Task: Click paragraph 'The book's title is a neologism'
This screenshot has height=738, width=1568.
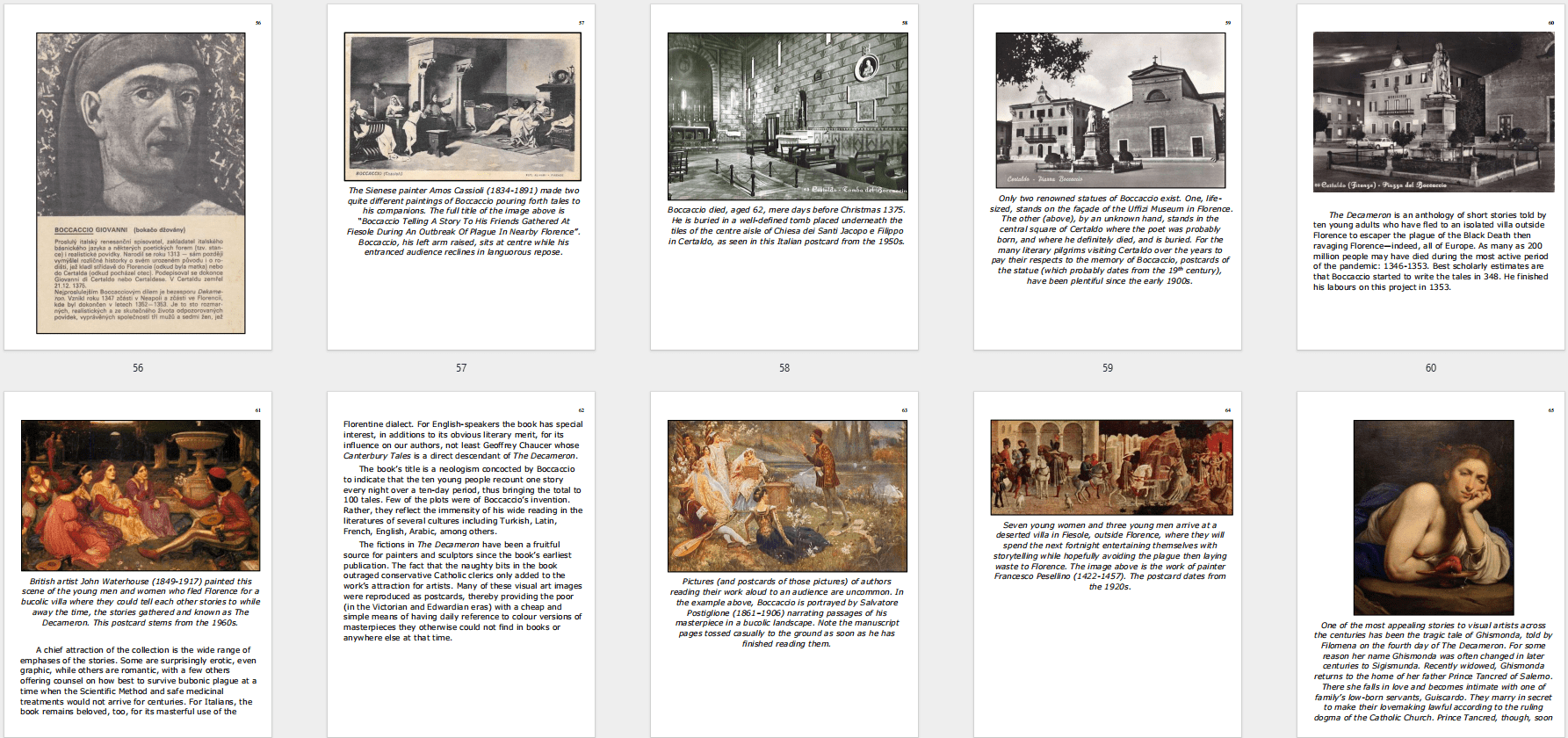Action: (x=462, y=500)
